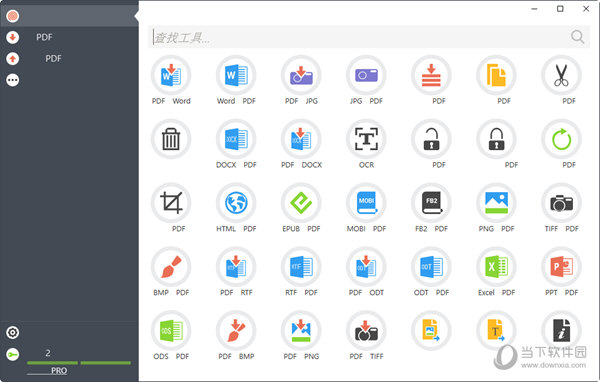
Task: Select the closed padlock protect PDF tool
Action: 496,139
